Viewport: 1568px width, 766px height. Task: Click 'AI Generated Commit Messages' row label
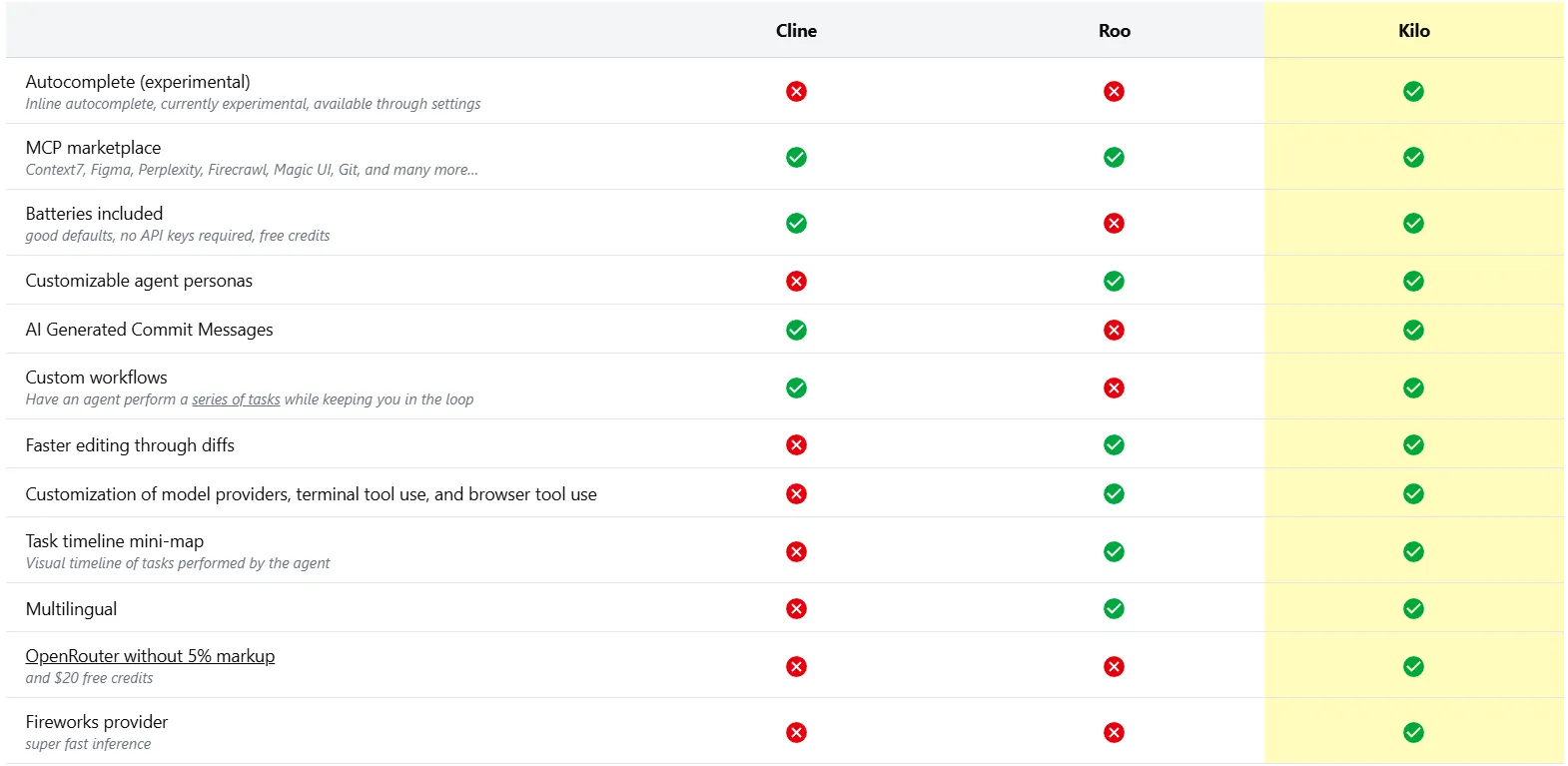pos(149,330)
